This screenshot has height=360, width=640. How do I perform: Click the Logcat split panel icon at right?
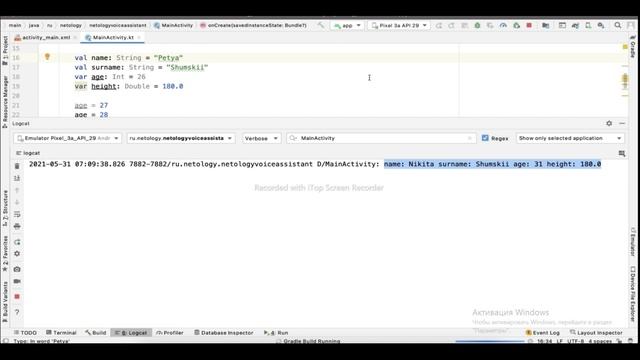622,153
